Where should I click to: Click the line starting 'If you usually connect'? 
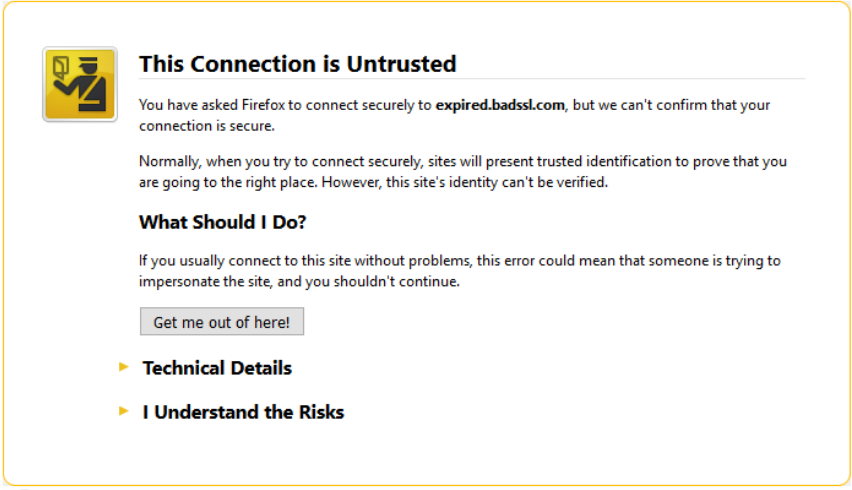click(460, 261)
